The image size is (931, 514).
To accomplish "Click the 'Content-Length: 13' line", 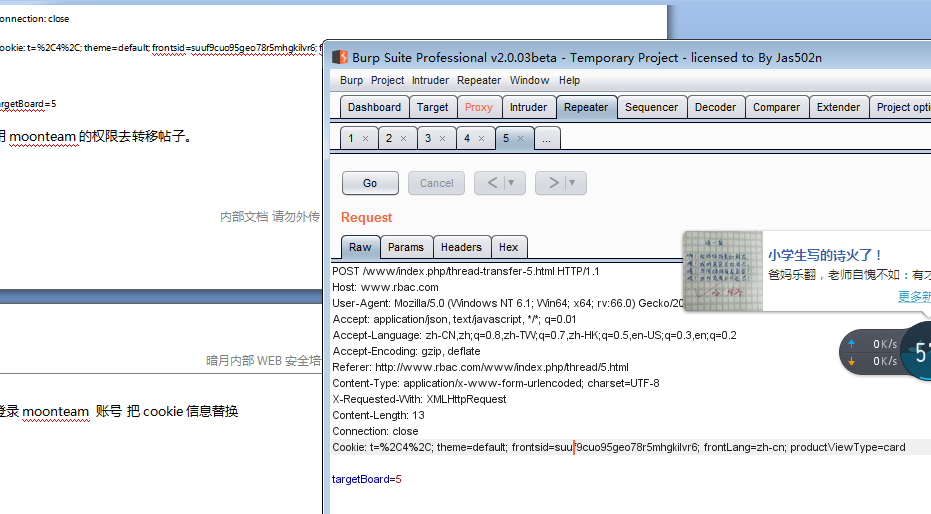I will (378, 415).
